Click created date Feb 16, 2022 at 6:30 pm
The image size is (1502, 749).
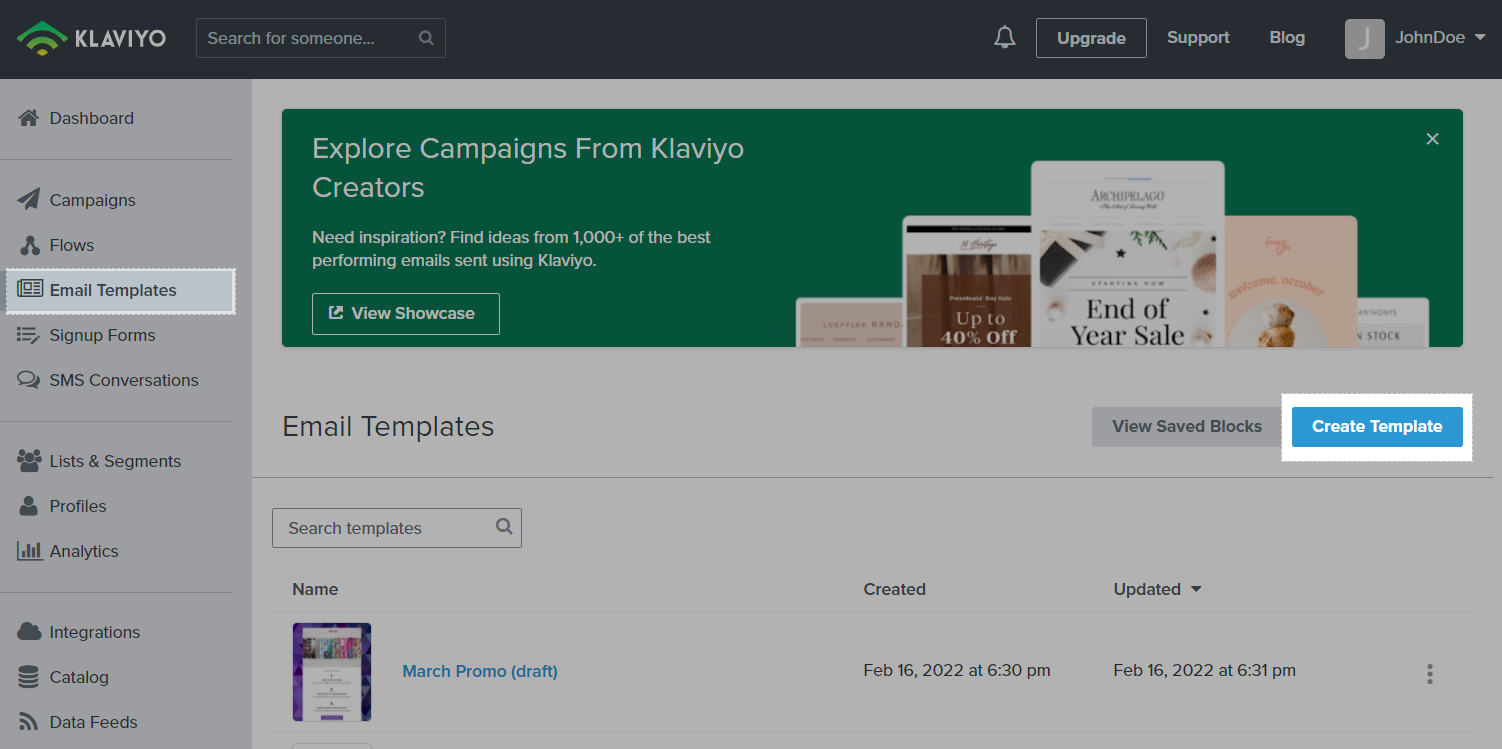957,671
